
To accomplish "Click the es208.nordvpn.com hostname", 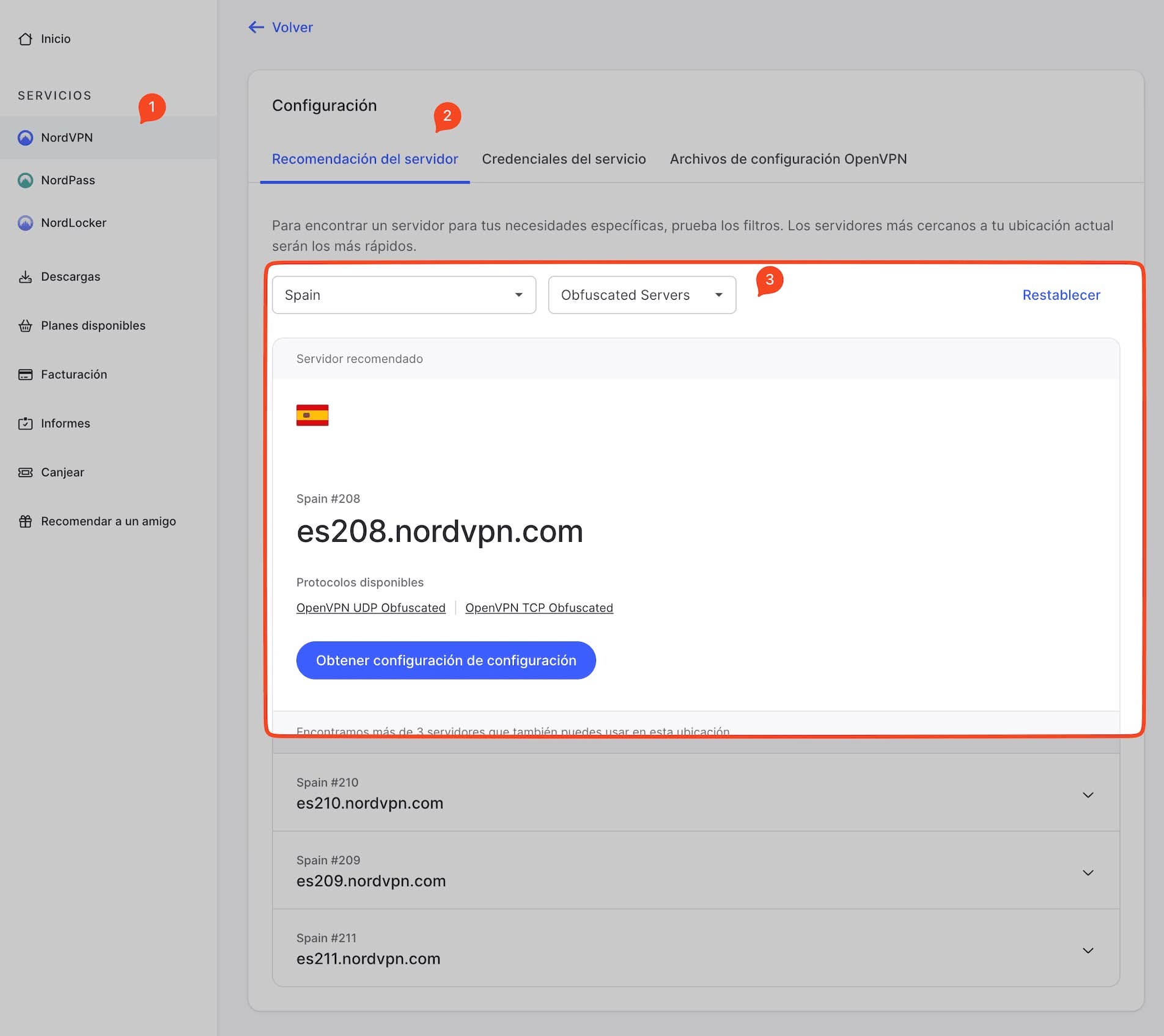I will (440, 531).
